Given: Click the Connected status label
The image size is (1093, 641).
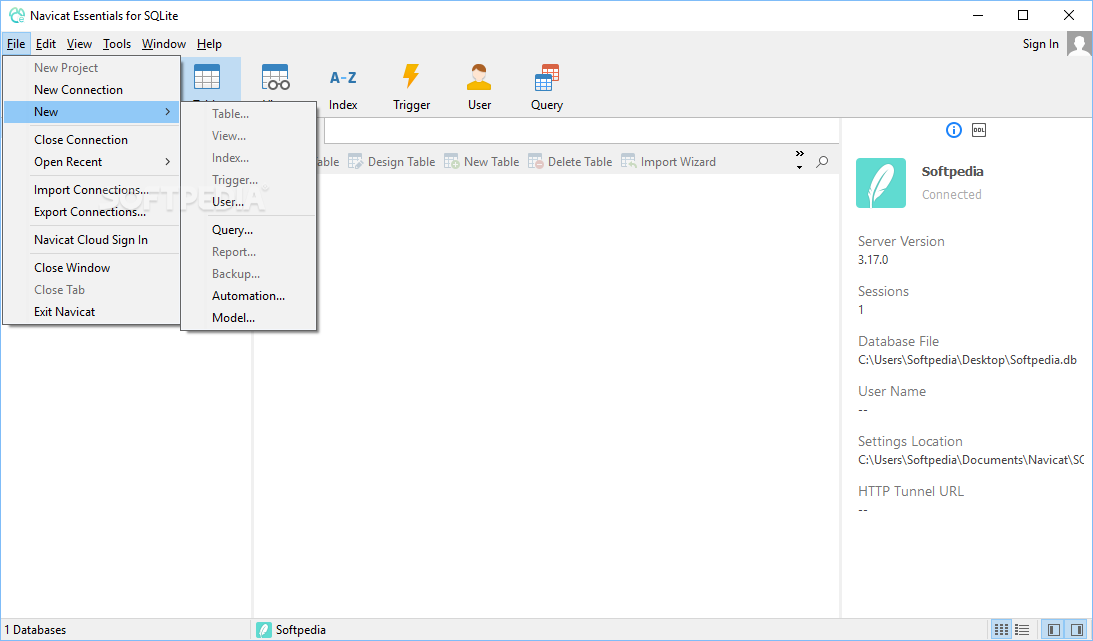Looking at the screenshot, I should click(951, 194).
